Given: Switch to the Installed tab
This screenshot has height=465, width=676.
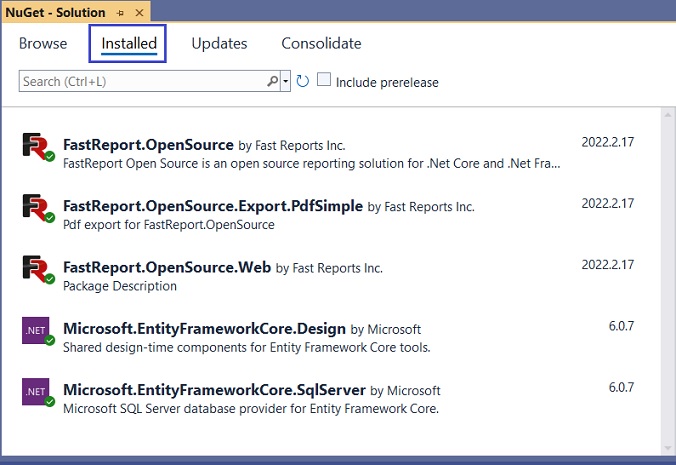Looking at the screenshot, I should point(129,43).
